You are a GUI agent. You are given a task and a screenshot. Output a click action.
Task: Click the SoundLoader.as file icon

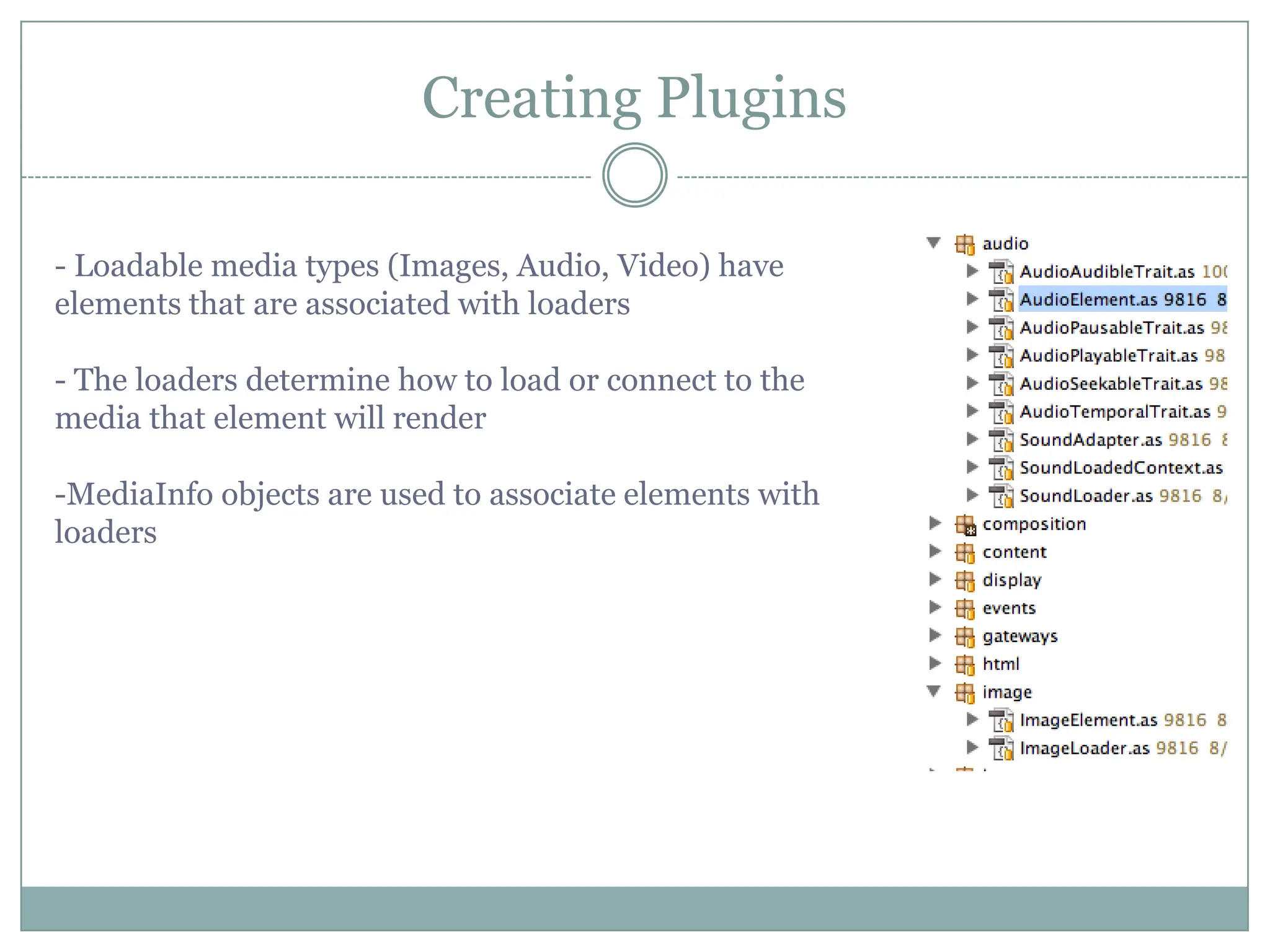(x=1001, y=496)
